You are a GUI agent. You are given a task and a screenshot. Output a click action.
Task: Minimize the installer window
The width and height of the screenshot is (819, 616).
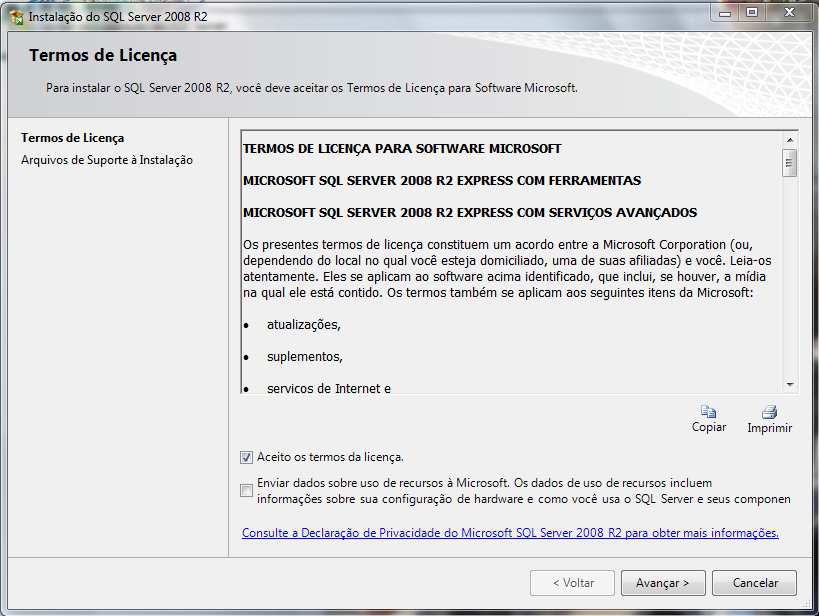725,13
